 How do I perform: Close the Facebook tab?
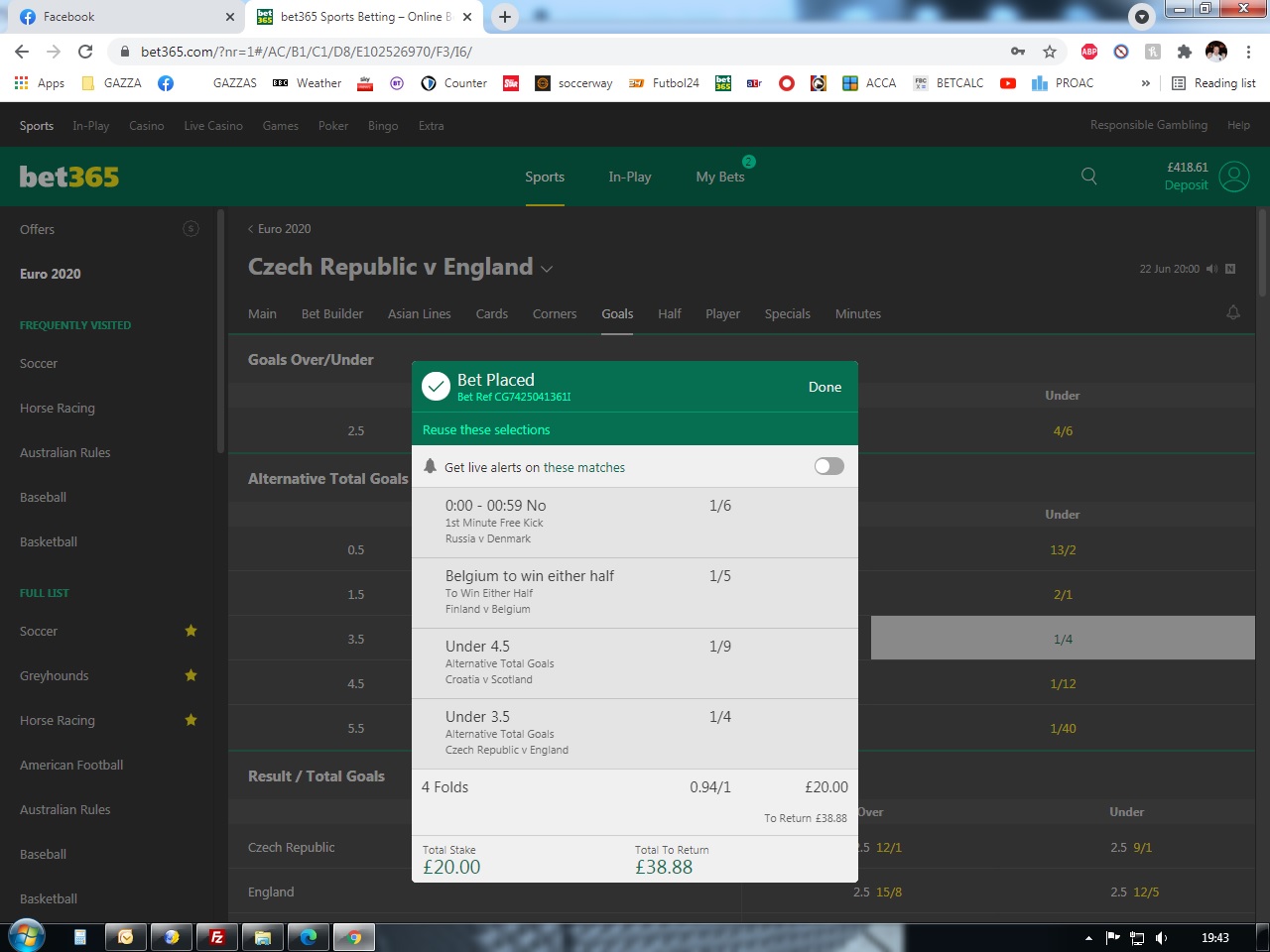pyautogui.click(x=230, y=17)
